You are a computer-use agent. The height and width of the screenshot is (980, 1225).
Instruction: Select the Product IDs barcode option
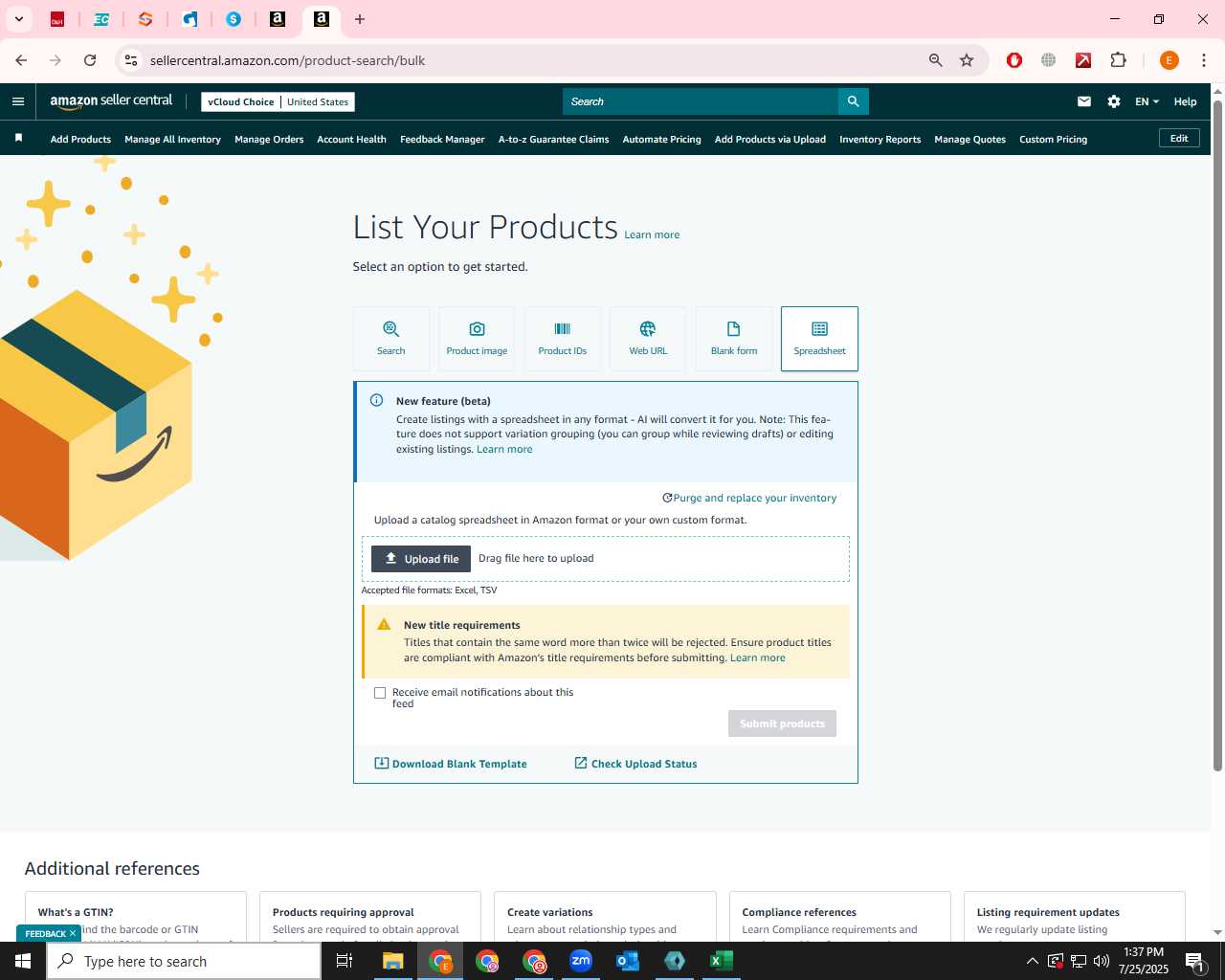click(x=563, y=339)
